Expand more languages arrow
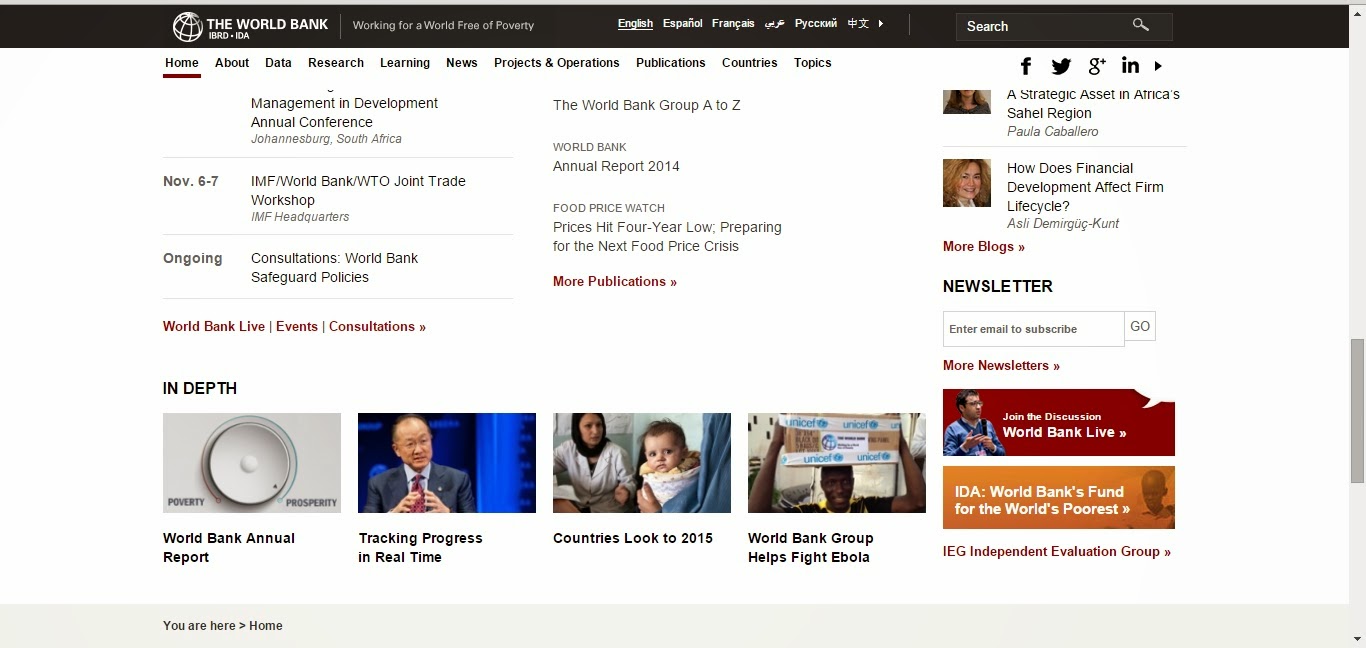 click(x=881, y=23)
